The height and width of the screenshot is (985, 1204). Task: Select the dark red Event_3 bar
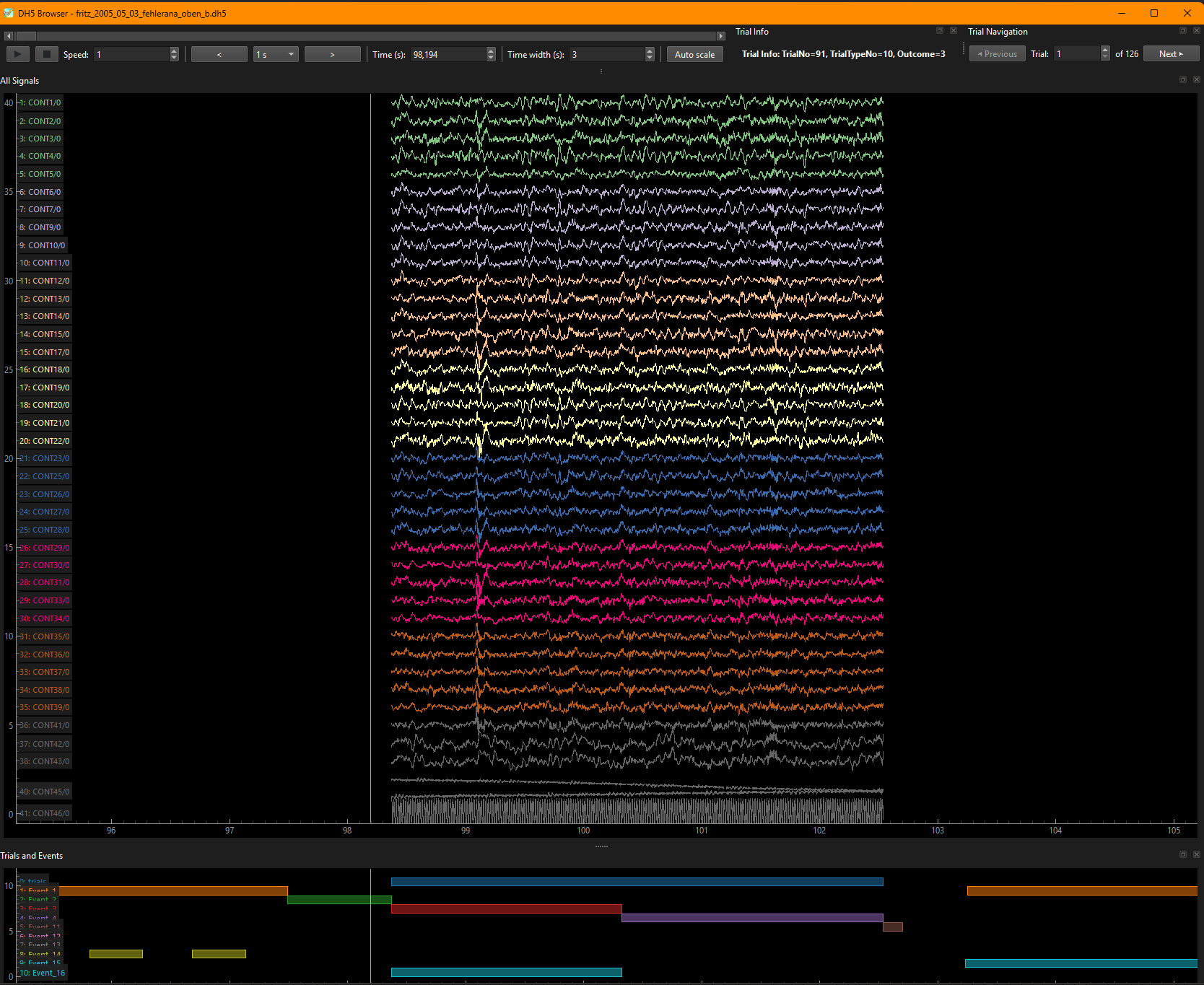pos(506,909)
